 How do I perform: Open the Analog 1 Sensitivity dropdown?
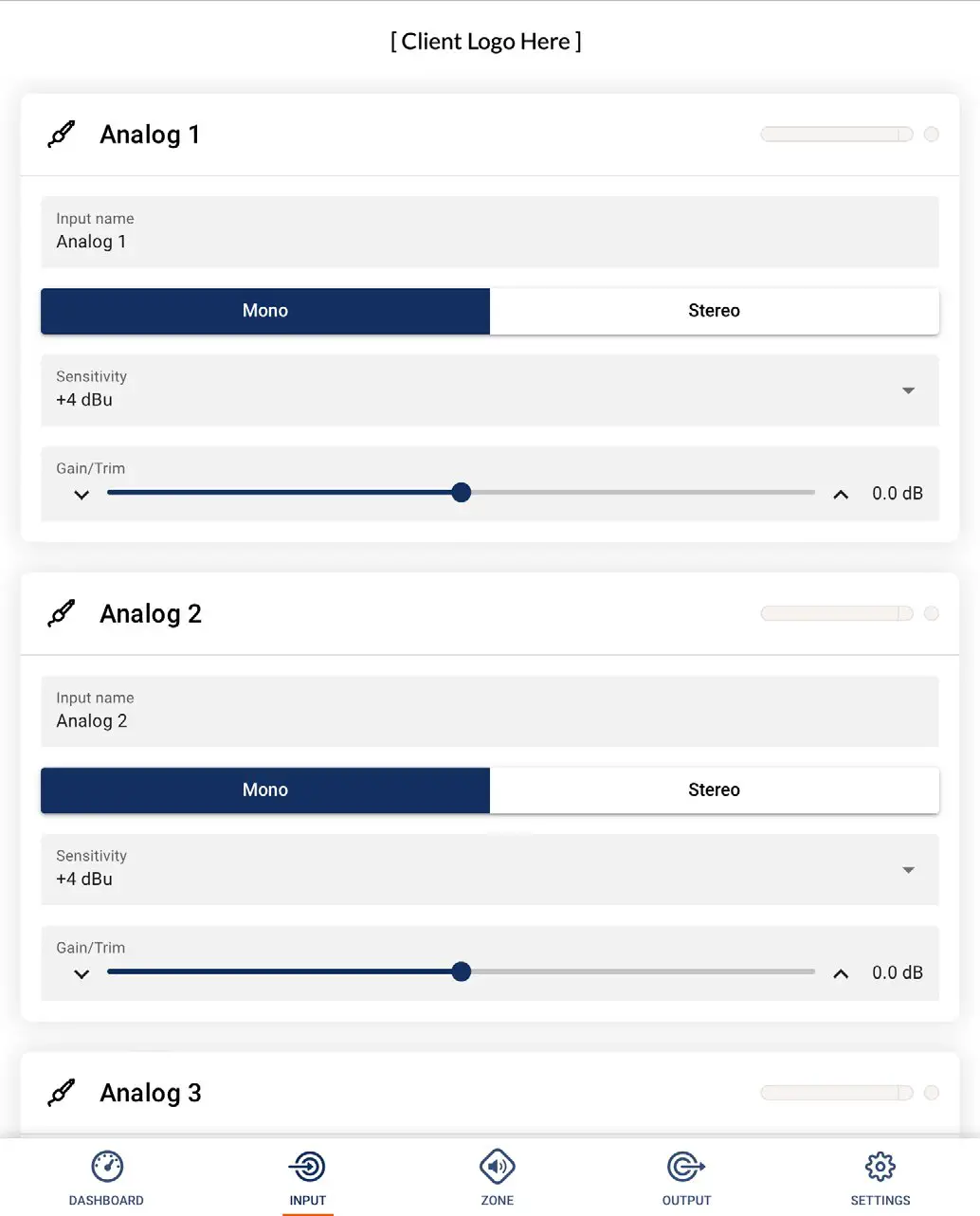click(908, 390)
